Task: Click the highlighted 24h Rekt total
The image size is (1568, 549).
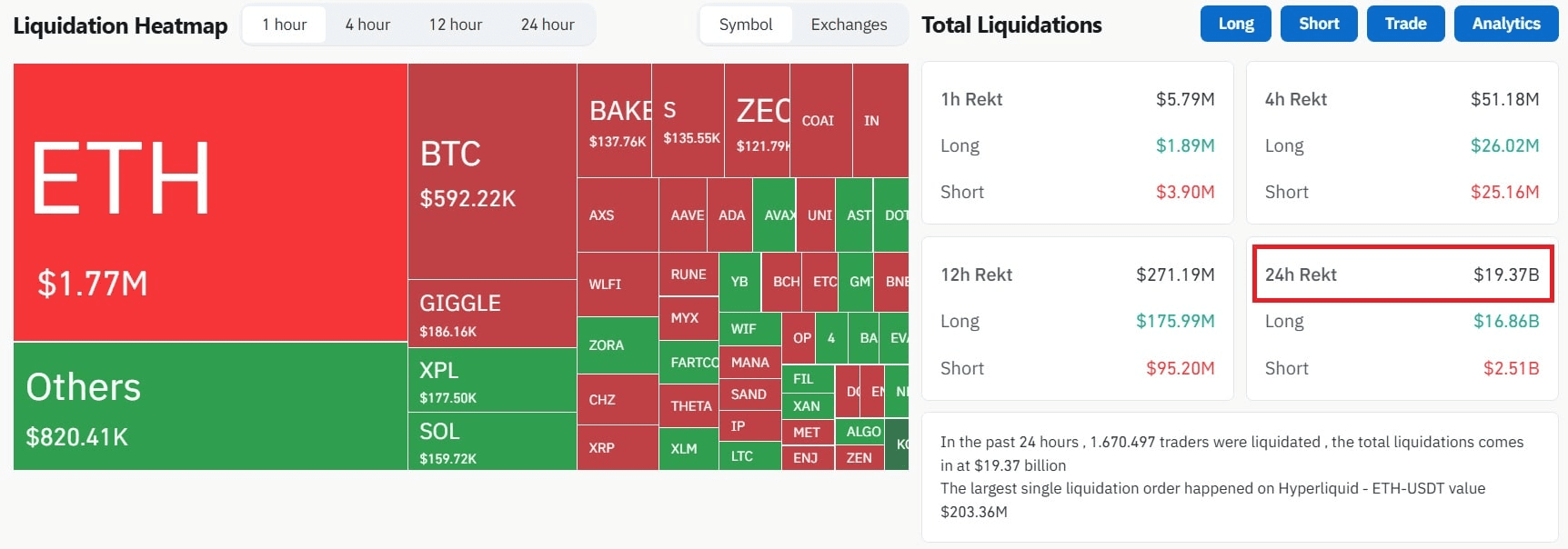Action: click(x=1402, y=274)
